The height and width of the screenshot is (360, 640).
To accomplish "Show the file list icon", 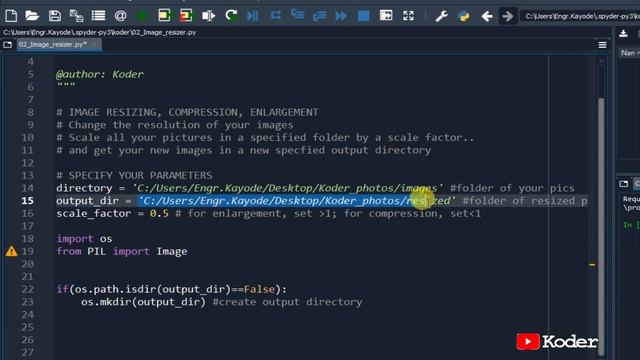I will click(x=98, y=16).
